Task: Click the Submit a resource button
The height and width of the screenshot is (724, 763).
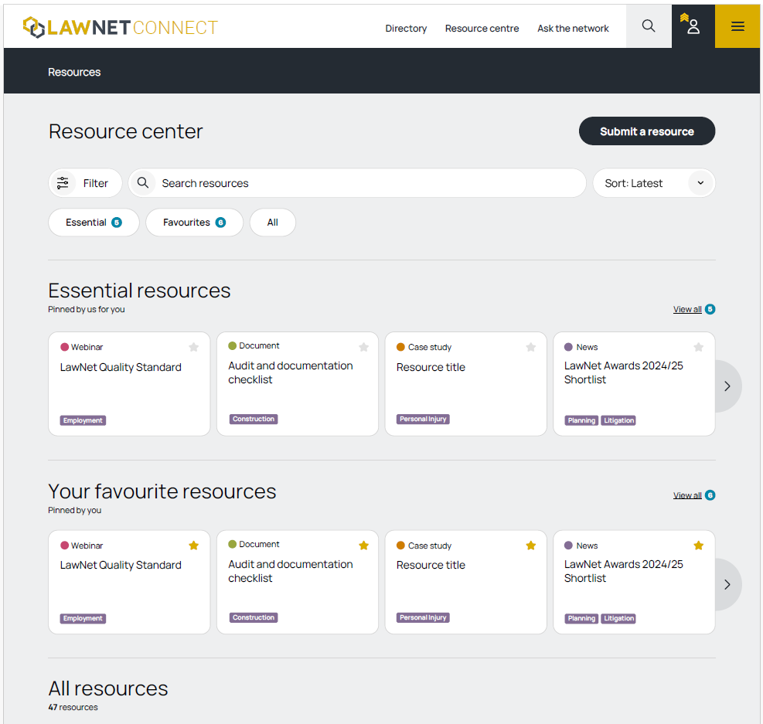Action: (x=647, y=131)
